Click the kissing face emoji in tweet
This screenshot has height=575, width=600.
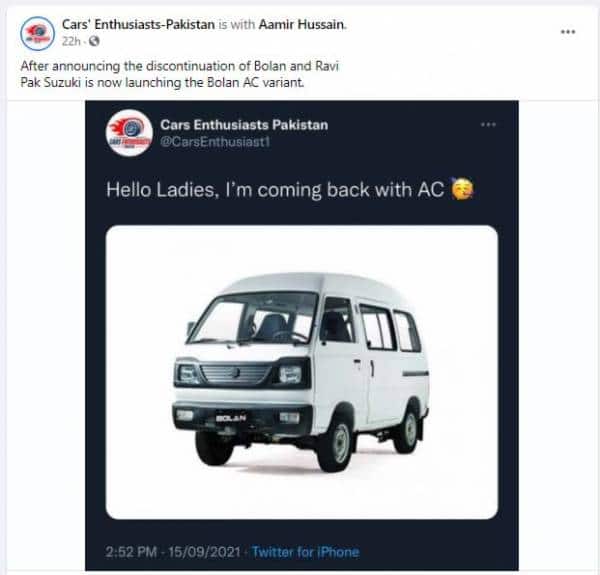pos(463,189)
